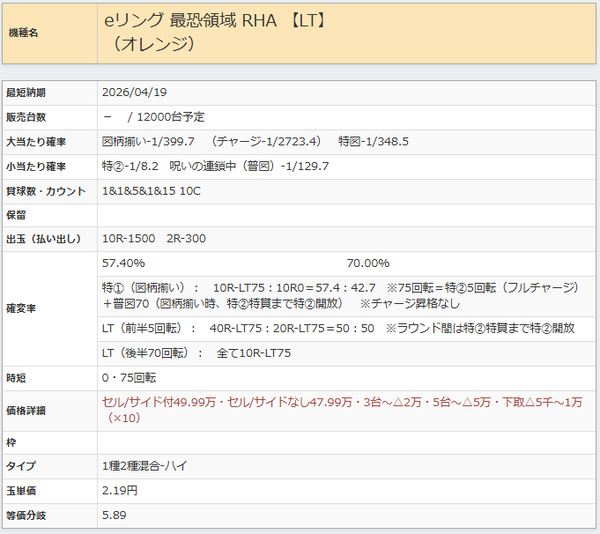Click the 賞球数・カウント label
Screen dimensions: 600x534
[46, 191]
